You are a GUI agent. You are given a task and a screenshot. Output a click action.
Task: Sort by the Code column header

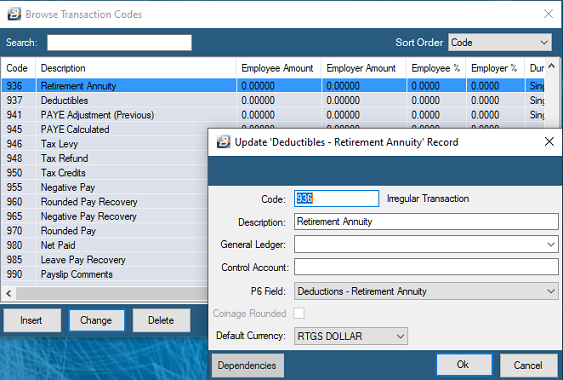[18, 68]
